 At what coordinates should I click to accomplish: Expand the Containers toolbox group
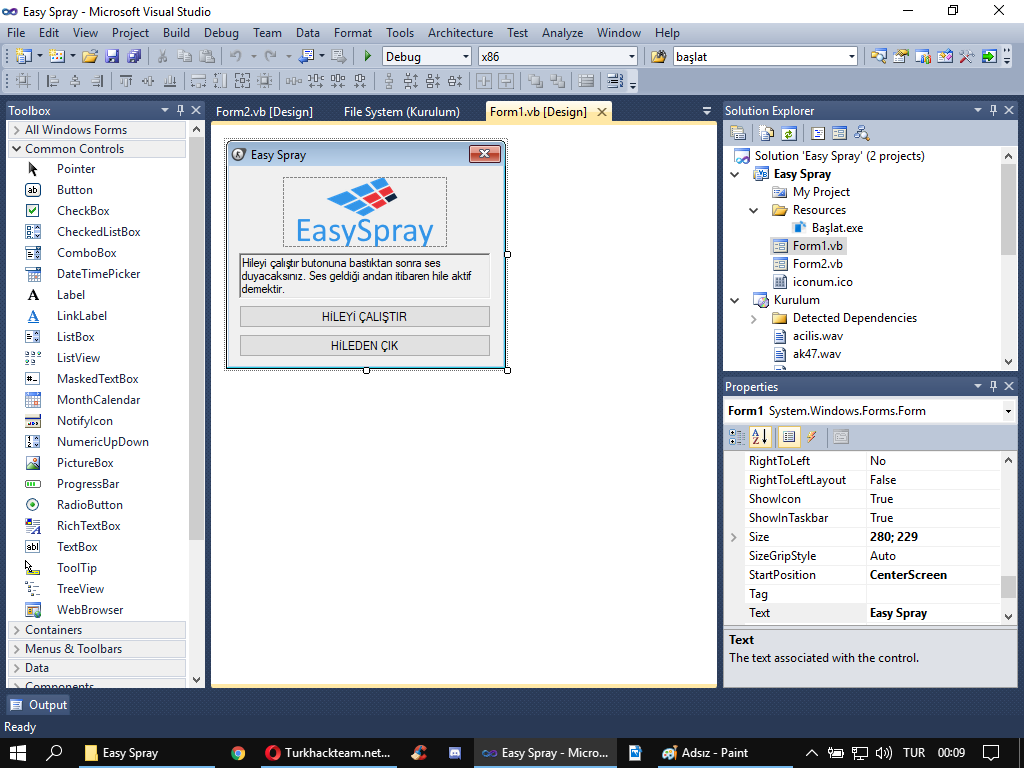point(16,630)
